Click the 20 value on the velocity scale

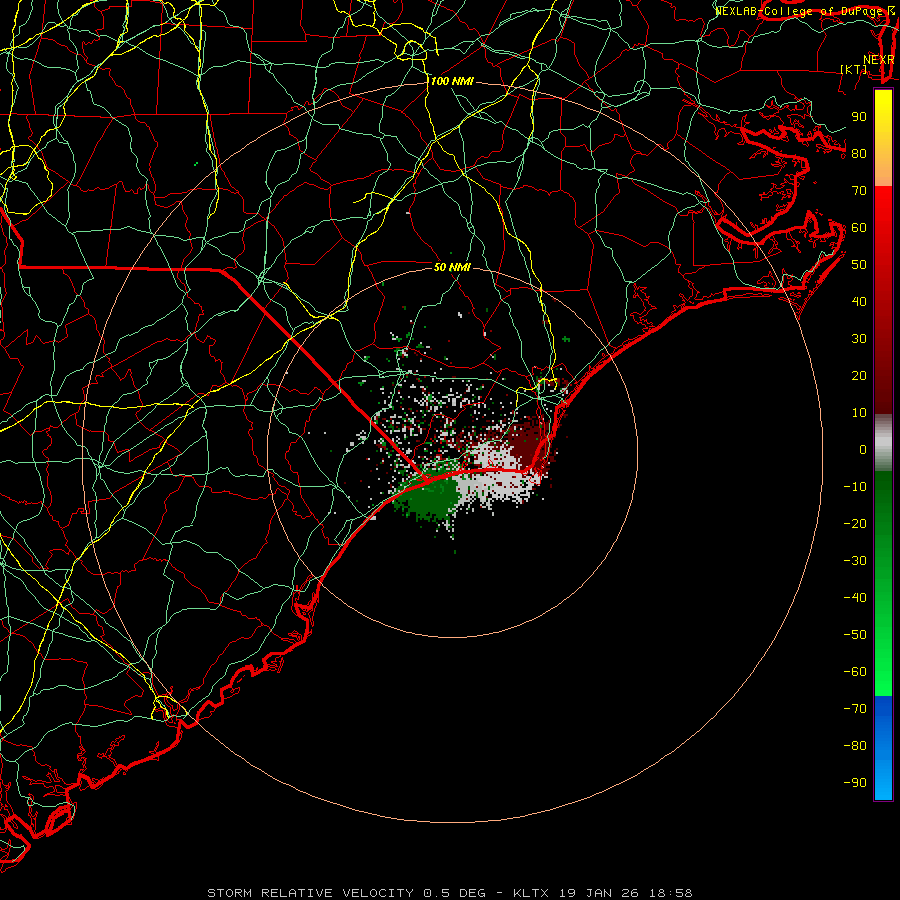pos(859,376)
